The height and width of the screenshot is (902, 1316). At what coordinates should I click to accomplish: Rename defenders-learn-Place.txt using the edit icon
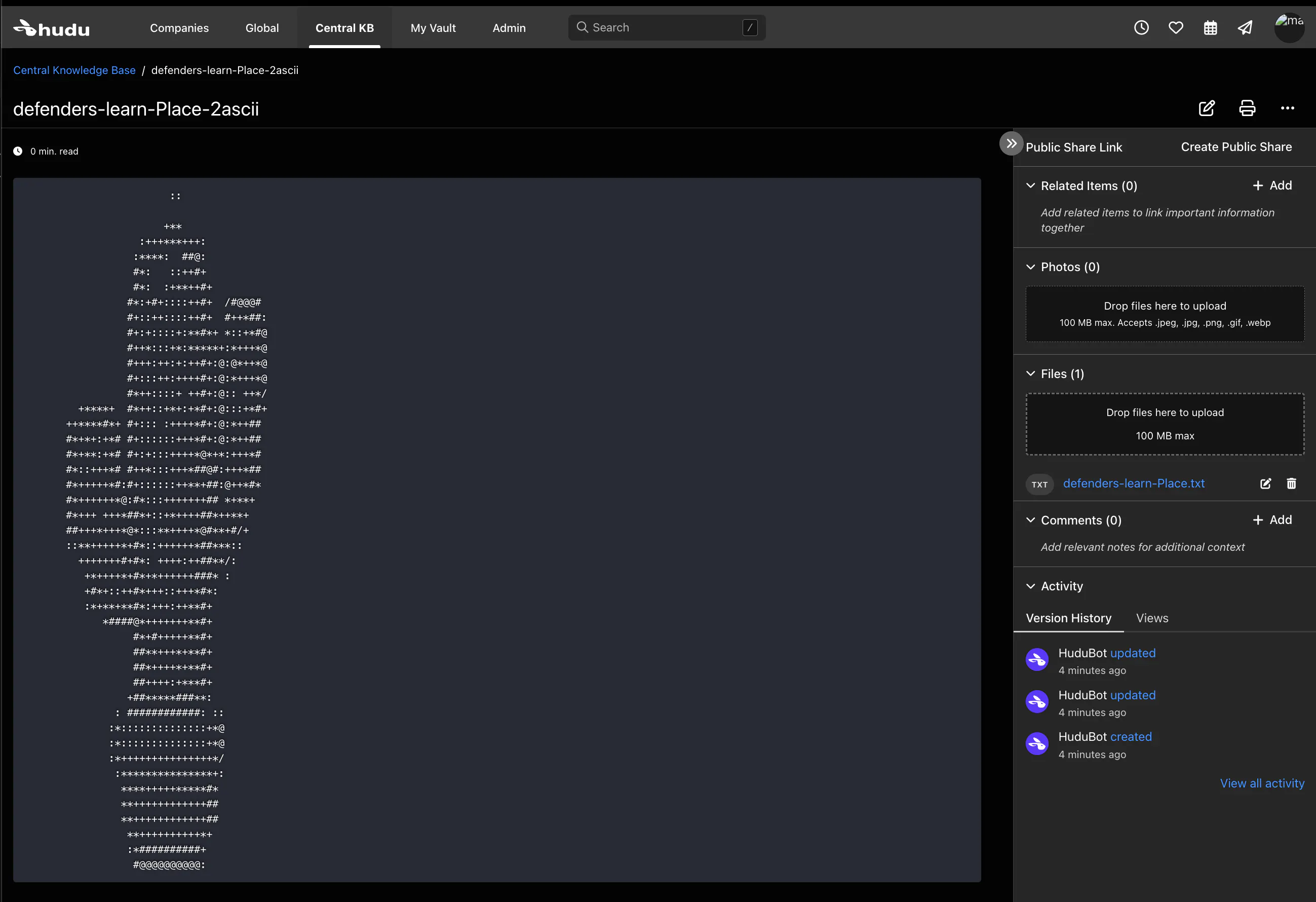[1265, 483]
